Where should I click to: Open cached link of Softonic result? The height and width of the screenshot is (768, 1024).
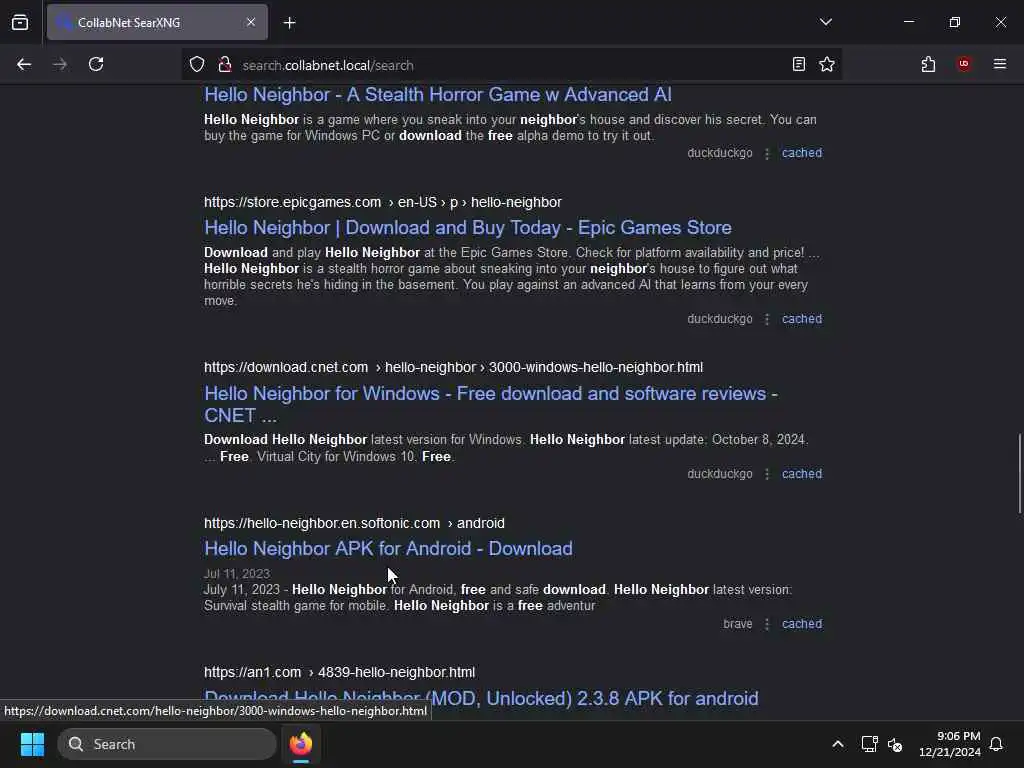coord(802,624)
